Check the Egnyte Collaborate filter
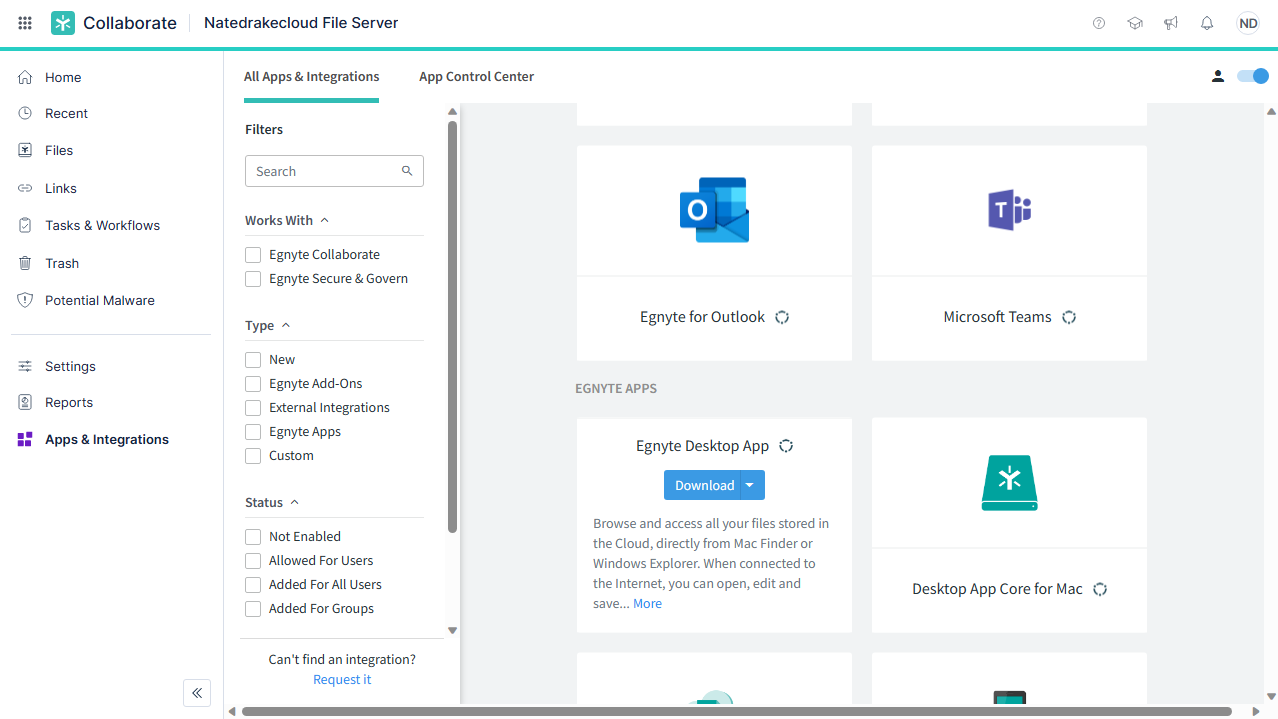 pos(253,255)
